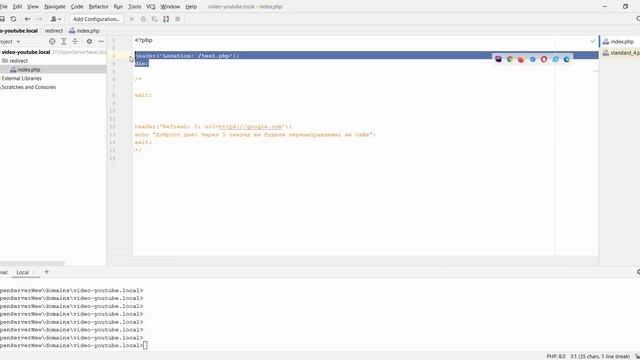Click the <?php line in editor
Image resolution: width=640 pixels, height=360 pixels.
click(x=143, y=40)
